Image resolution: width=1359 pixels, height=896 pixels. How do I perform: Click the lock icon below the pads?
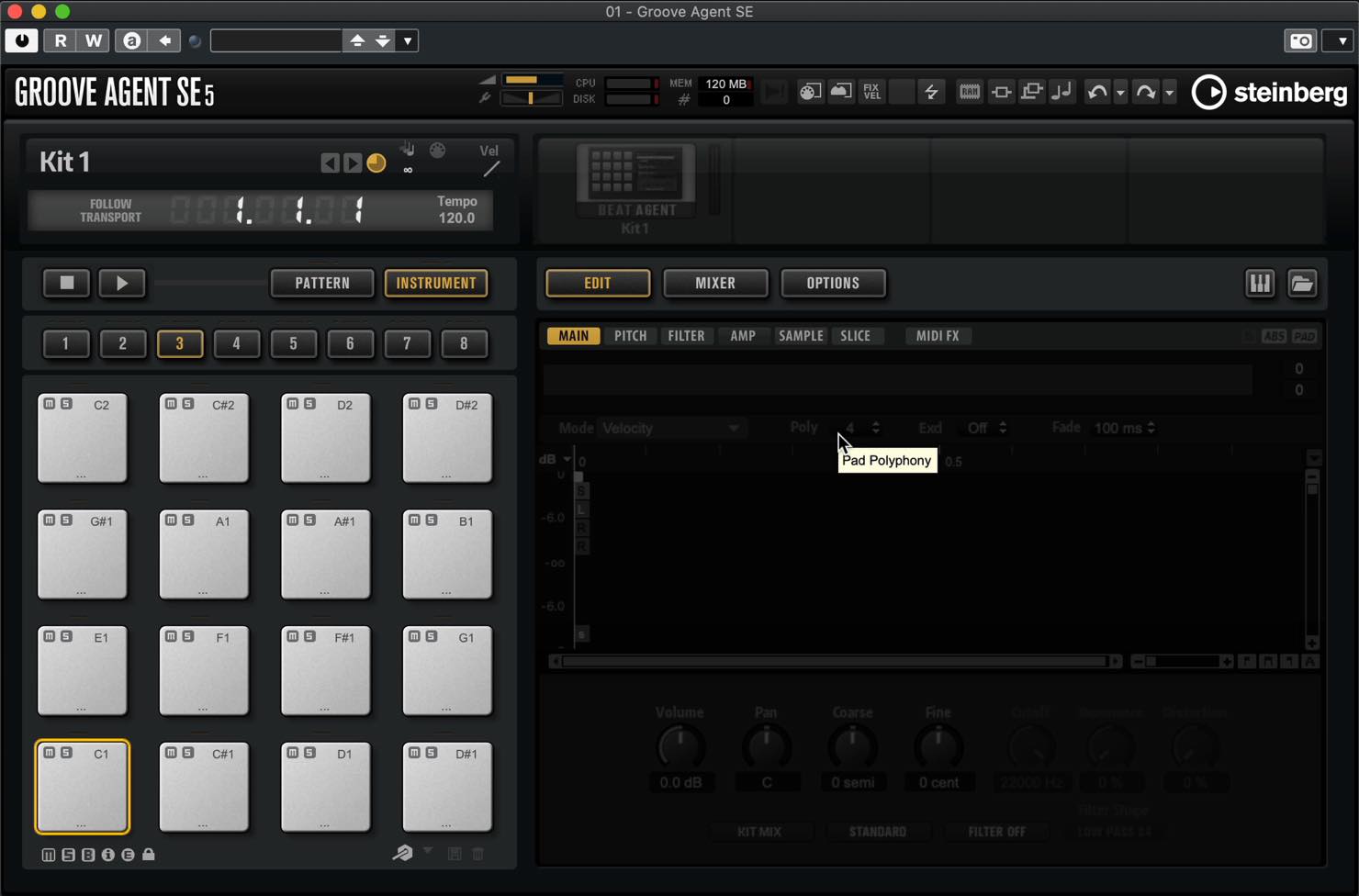coord(148,855)
